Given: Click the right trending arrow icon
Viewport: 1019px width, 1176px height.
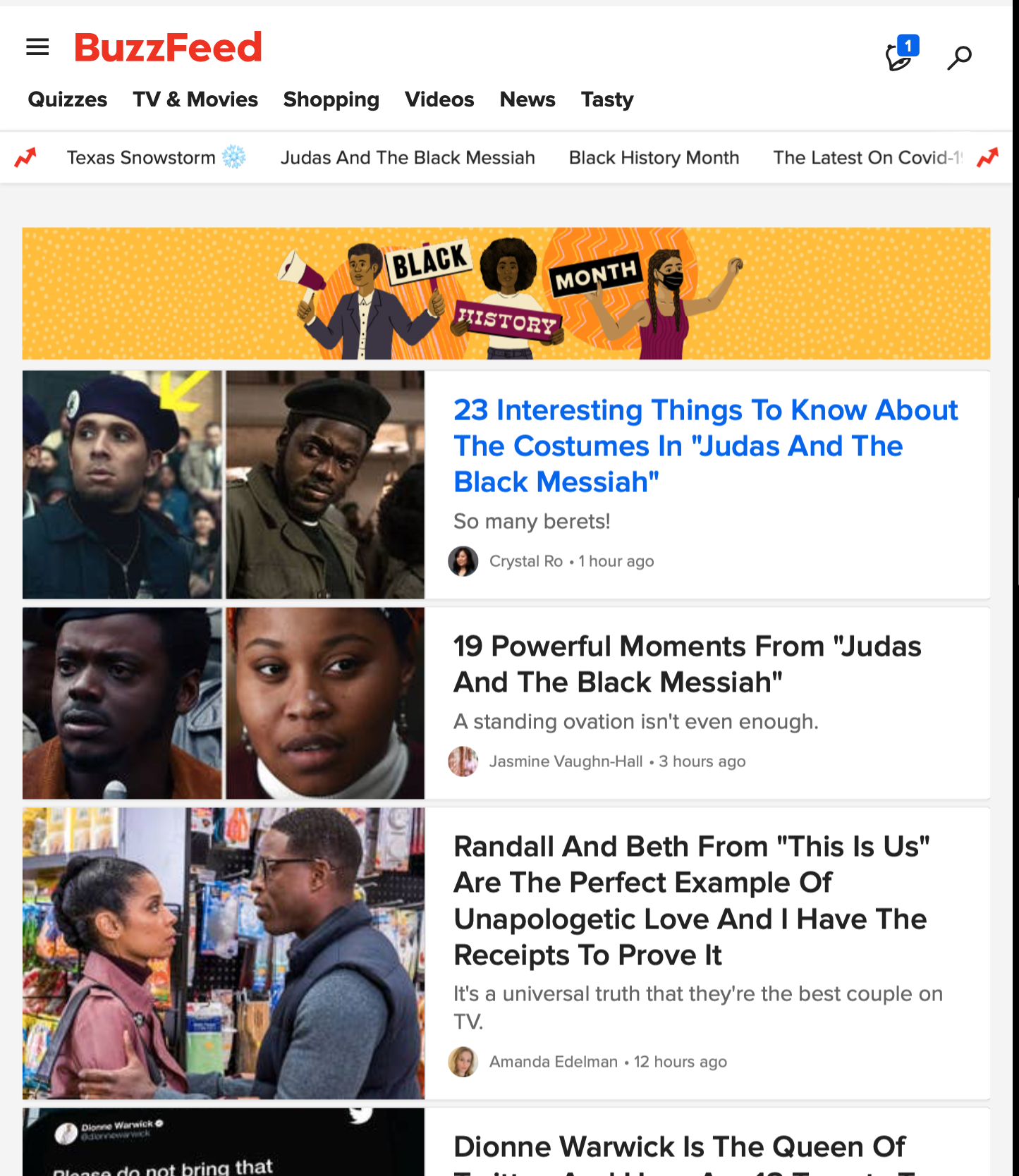Looking at the screenshot, I should pyautogui.click(x=987, y=157).
